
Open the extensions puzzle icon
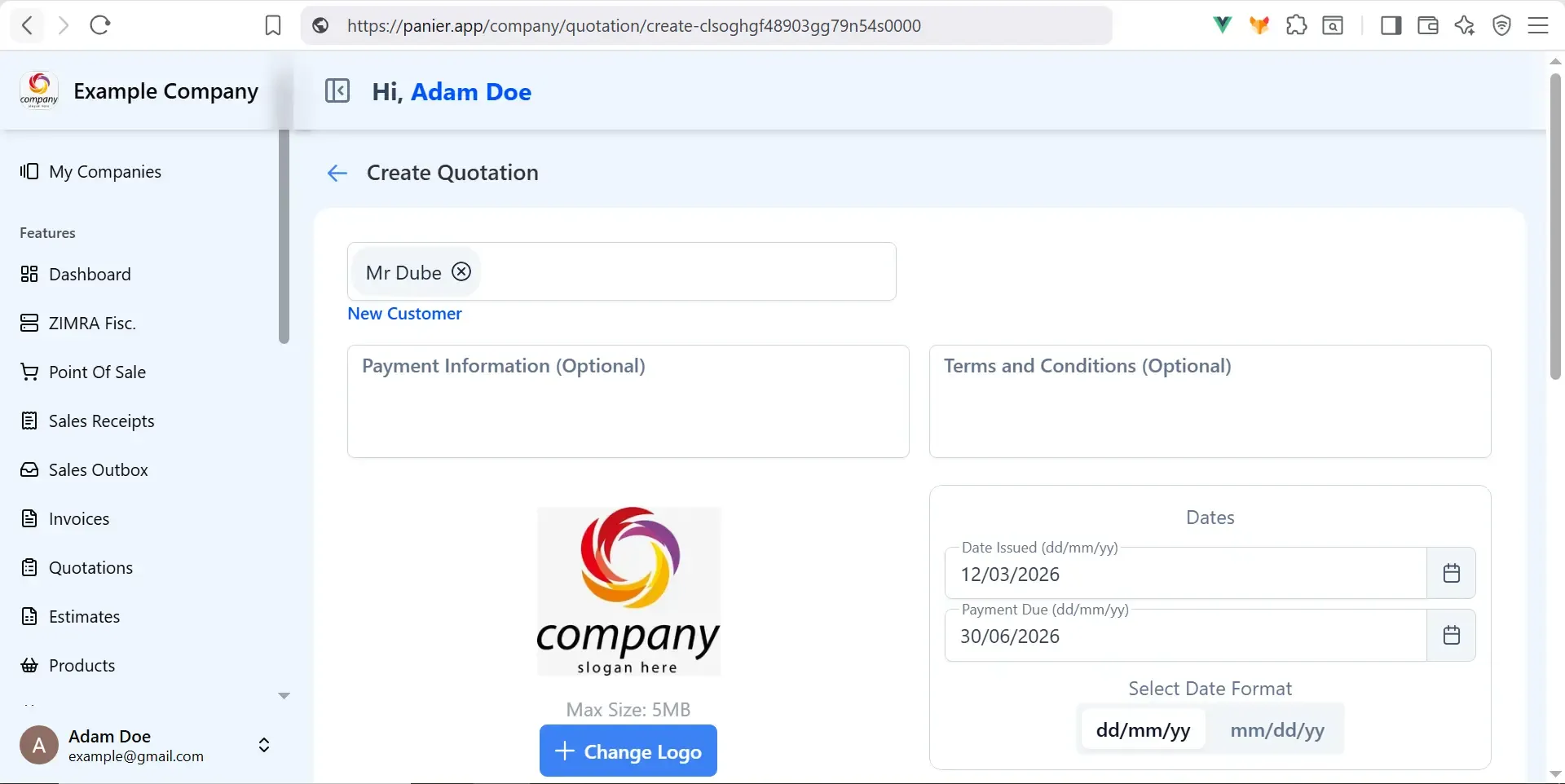[x=1296, y=25]
